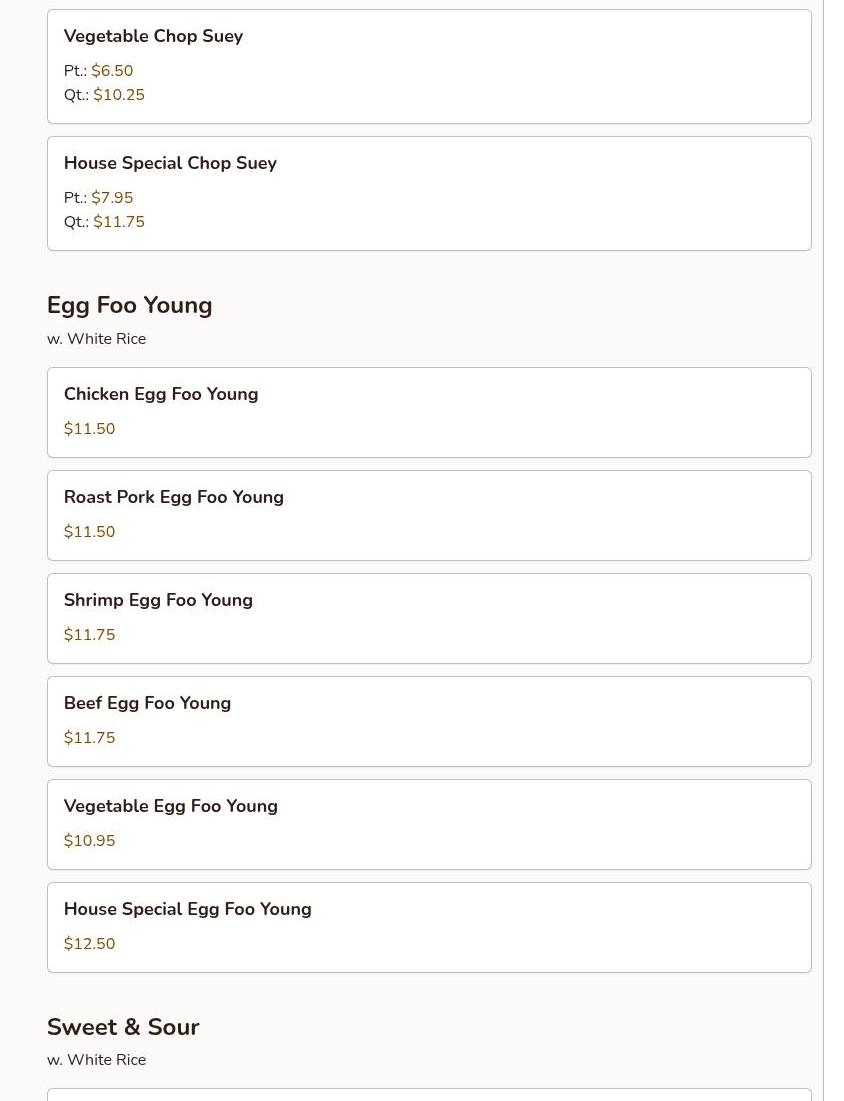Click the Sweet & Sour section heading
The height and width of the screenshot is (1101, 844).
123,1027
